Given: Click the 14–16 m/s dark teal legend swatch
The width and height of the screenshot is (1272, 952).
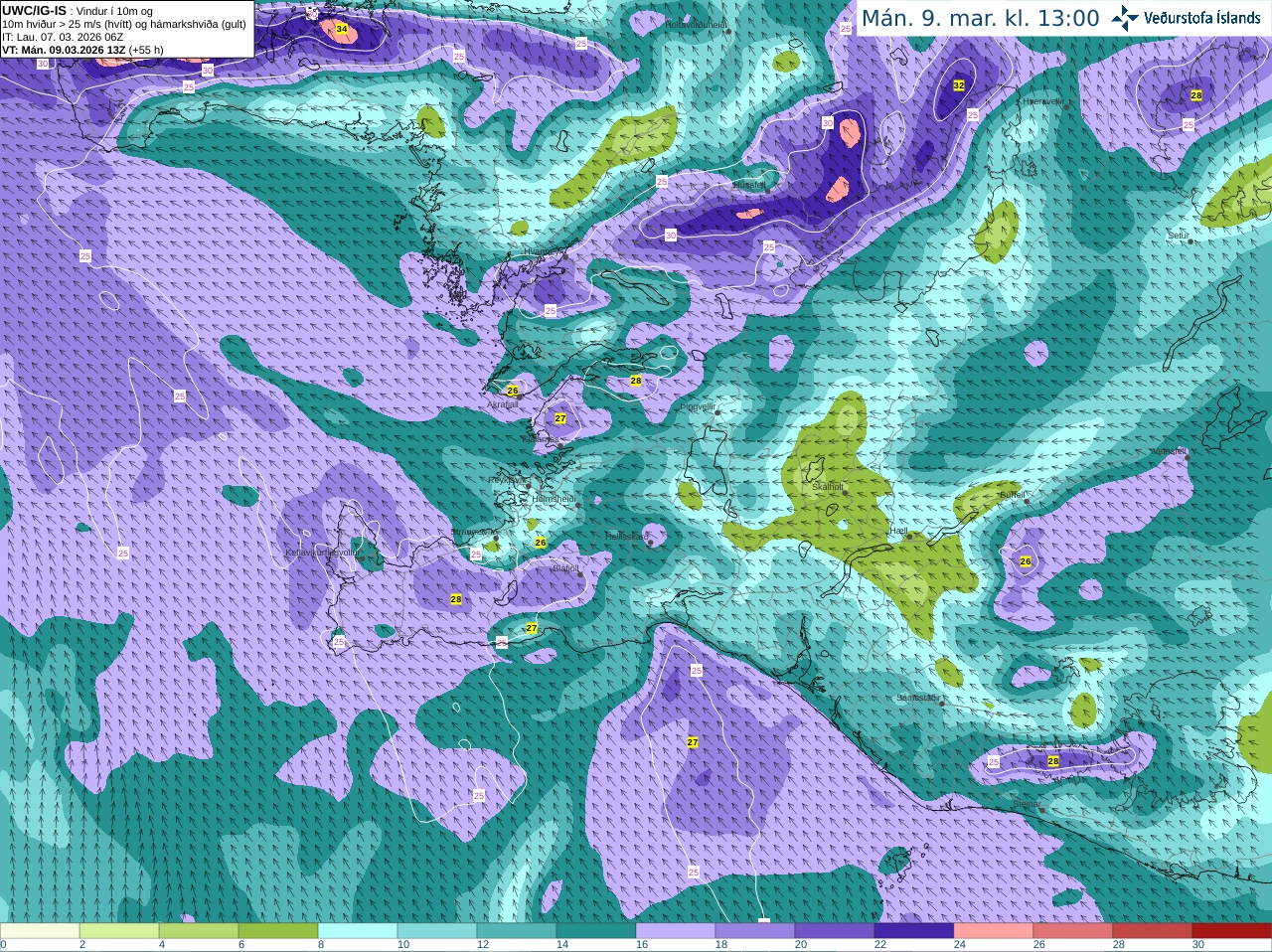Looking at the screenshot, I should (596, 931).
